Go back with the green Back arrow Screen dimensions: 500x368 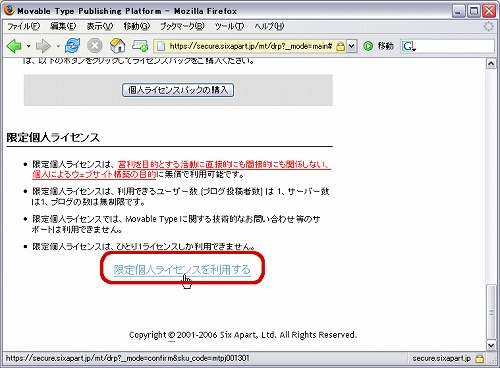14,46
